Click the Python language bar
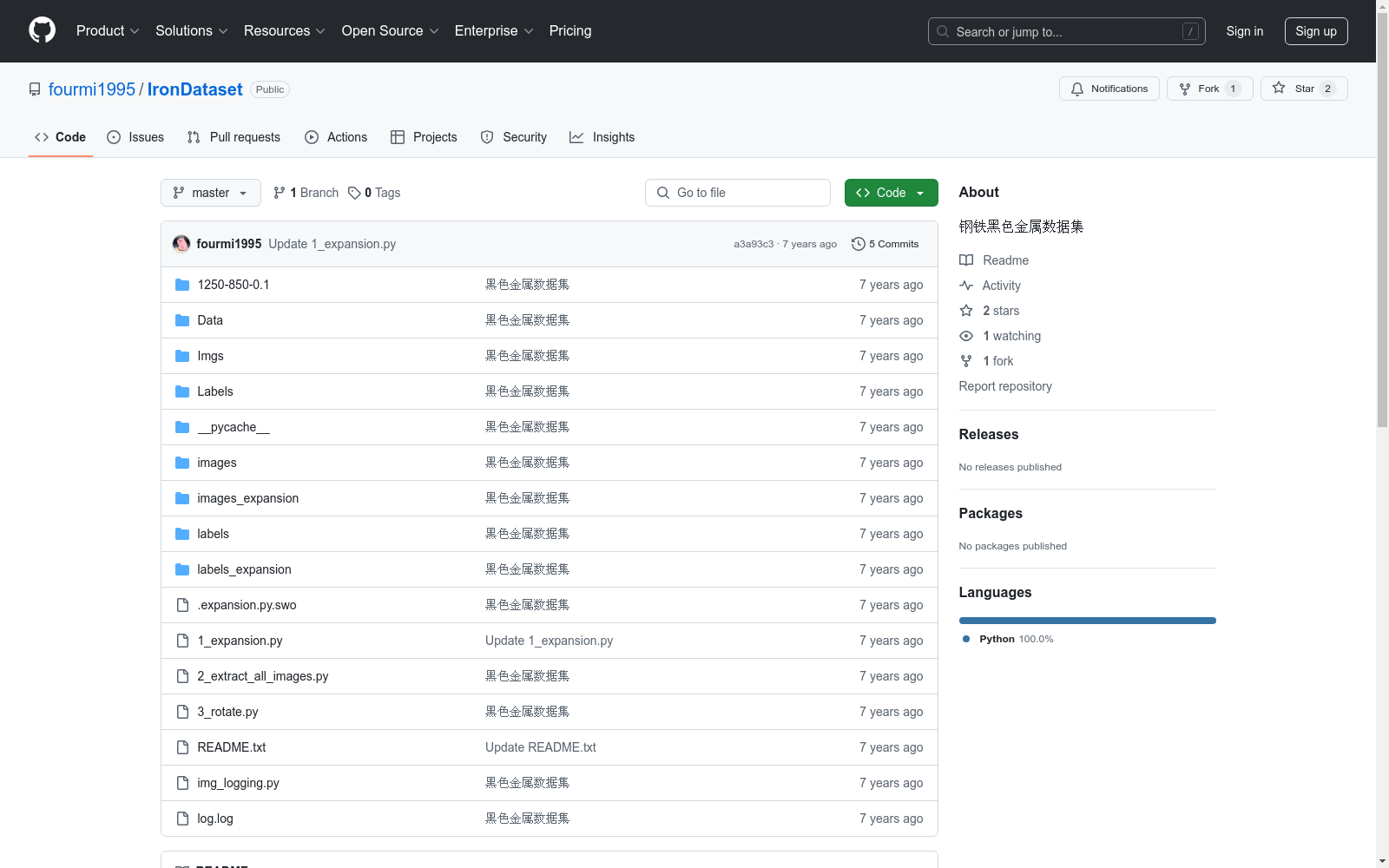The width and height of the screenshot is (1389, 868). click(x=1088, y=621)
